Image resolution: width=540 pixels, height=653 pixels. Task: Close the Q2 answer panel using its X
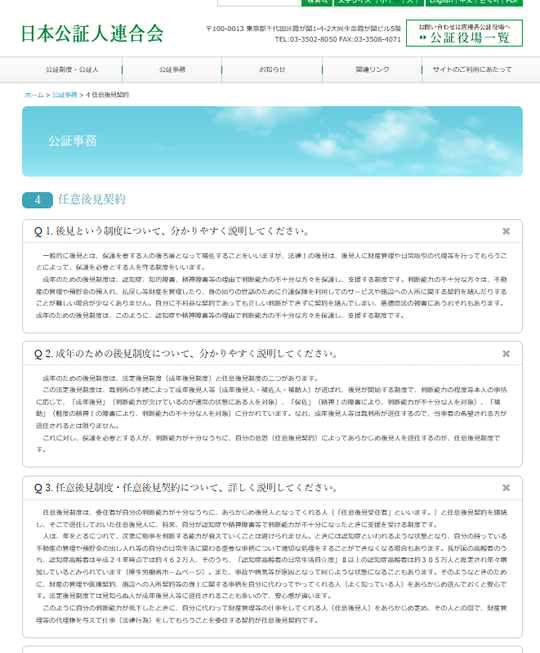tap(506, 354)
